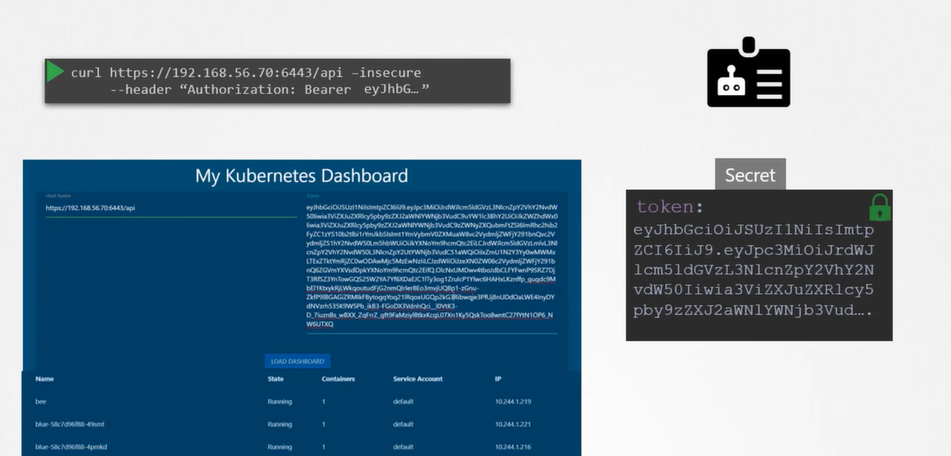Click Running state of the bee pod
The width and height of the screenshot is (951, 456).
pos(280,401)
